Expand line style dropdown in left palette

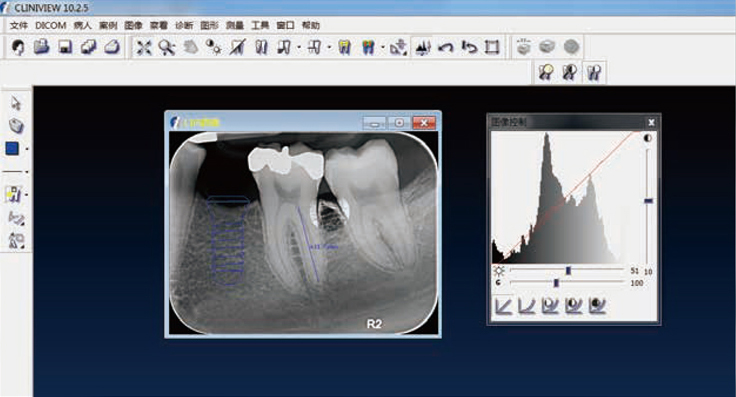tap(27, 172)
